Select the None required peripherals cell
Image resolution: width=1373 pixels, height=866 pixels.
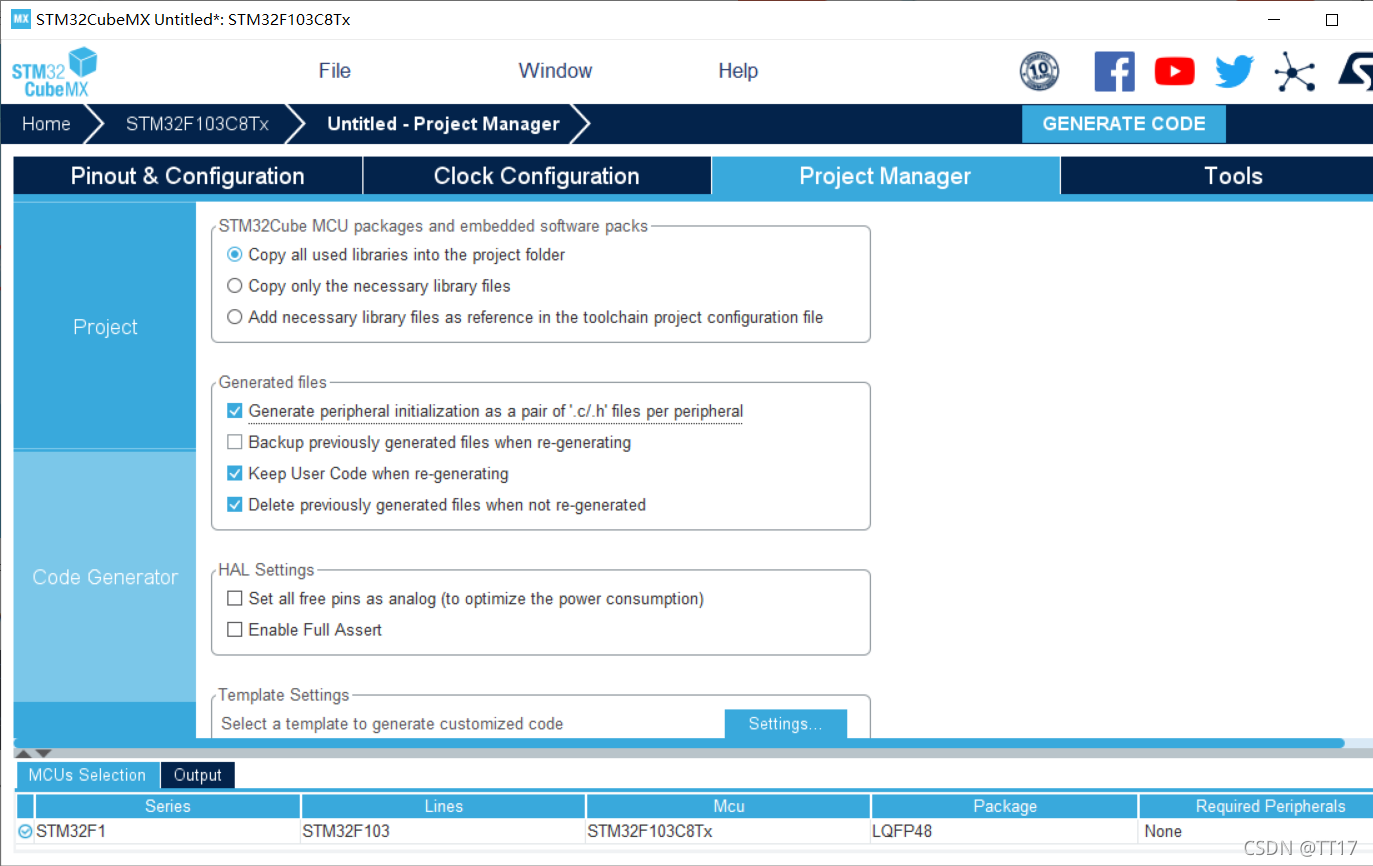1257,831
